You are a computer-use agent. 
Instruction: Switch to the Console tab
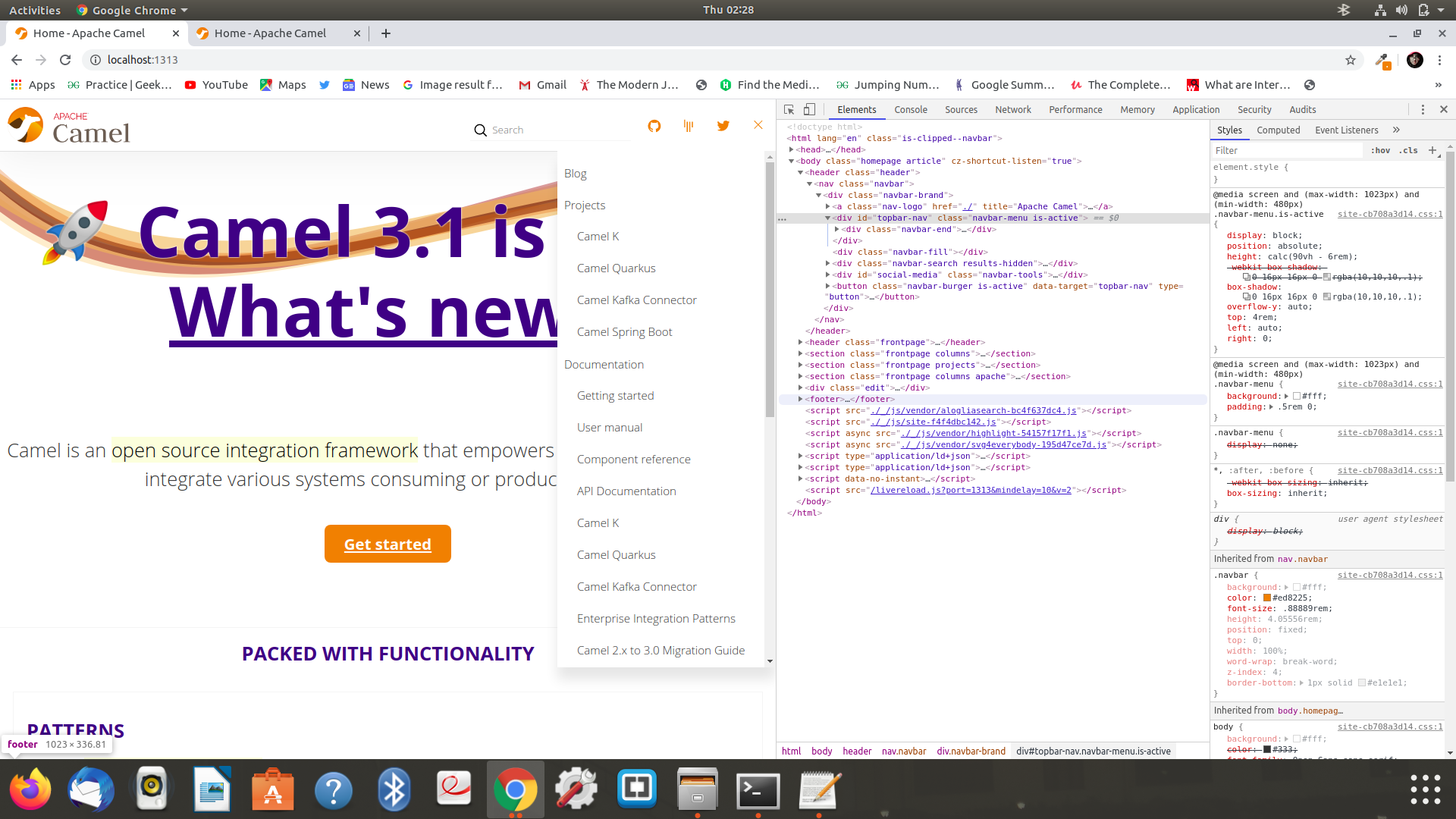pos(911,110)
